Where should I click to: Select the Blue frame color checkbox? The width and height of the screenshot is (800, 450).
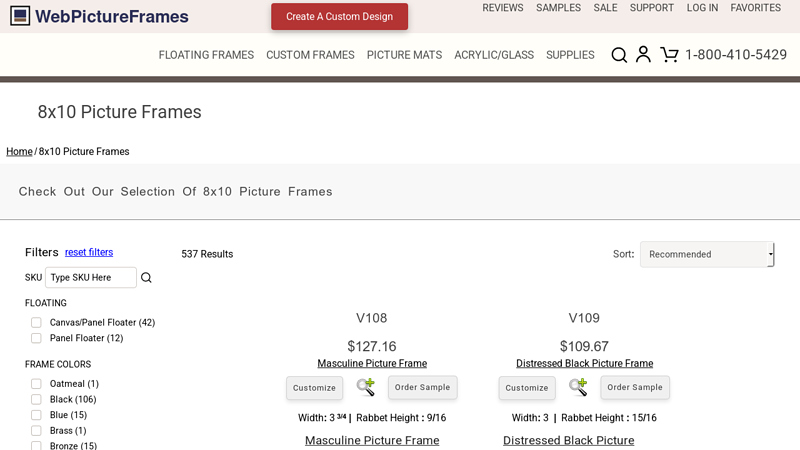36,415
